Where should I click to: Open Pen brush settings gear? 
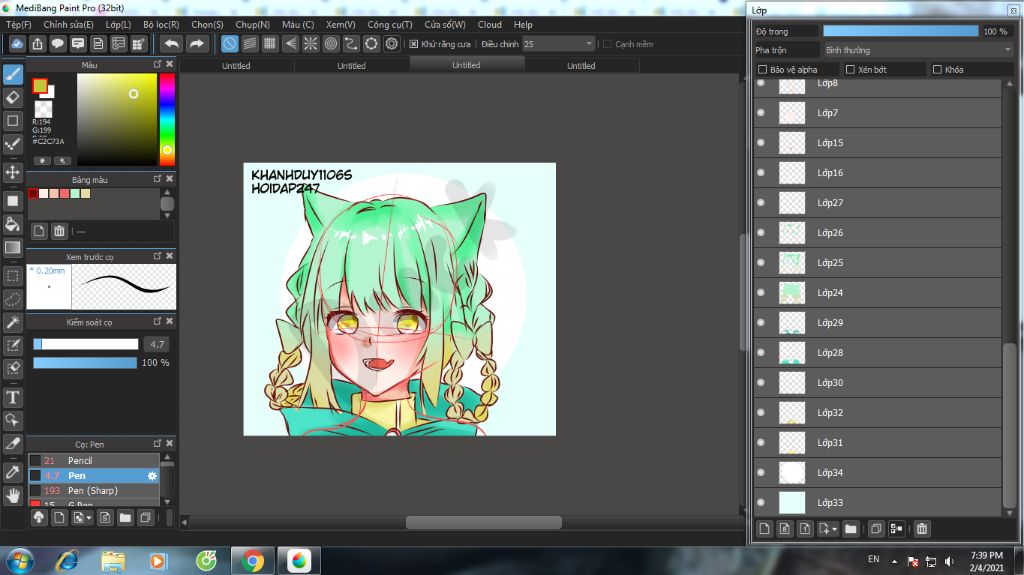coord(152,476)
